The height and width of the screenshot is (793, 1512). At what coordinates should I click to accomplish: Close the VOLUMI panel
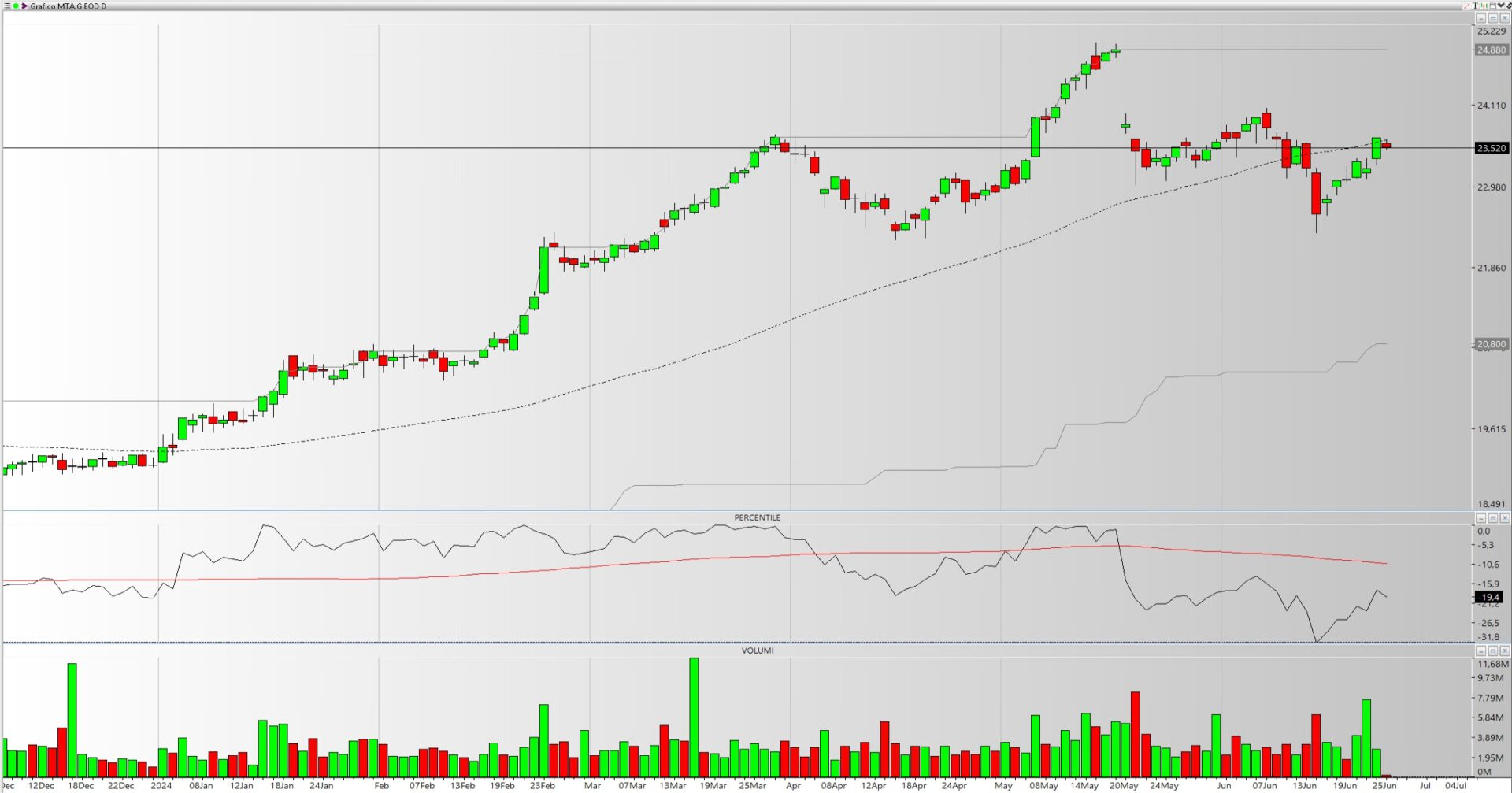click(1505, 651)
